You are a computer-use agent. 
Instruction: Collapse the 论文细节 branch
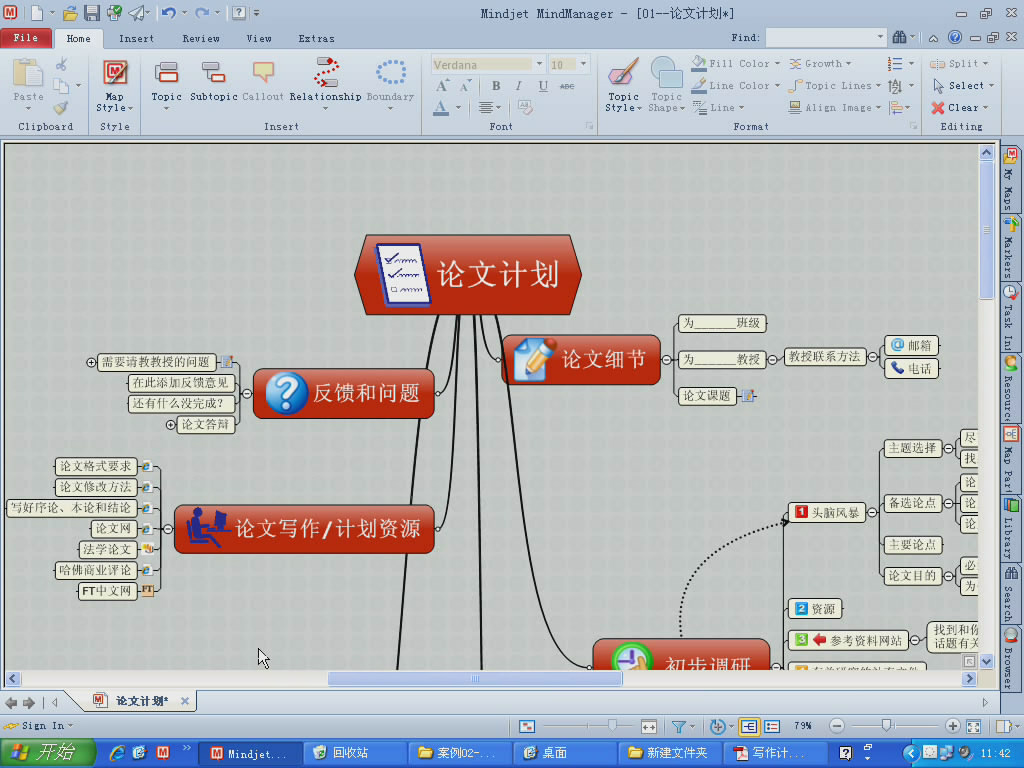(x=667, y=359)
